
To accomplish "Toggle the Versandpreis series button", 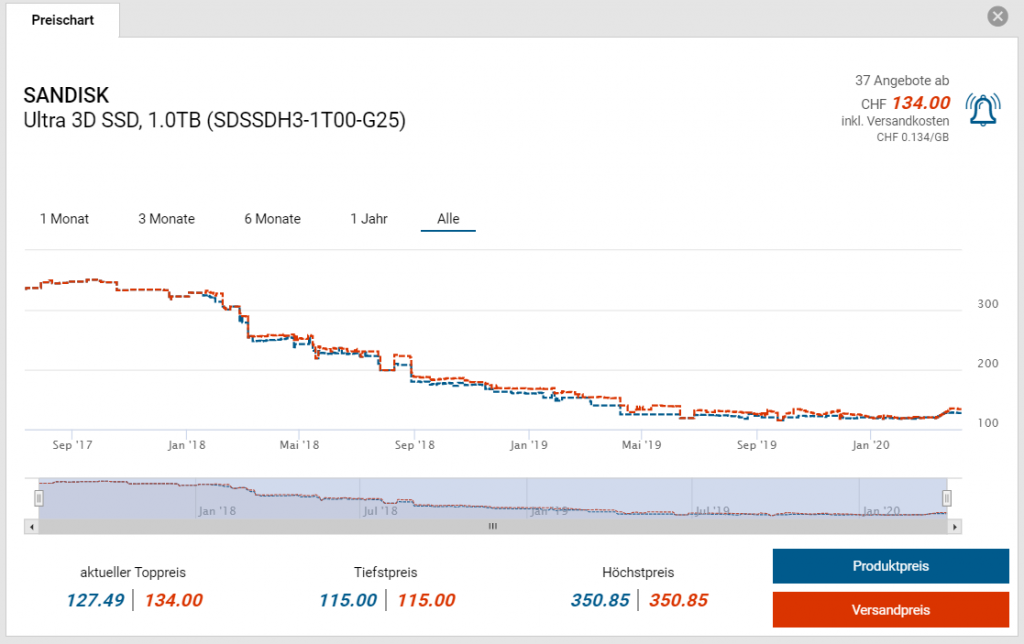I will [x=890, y=609].
